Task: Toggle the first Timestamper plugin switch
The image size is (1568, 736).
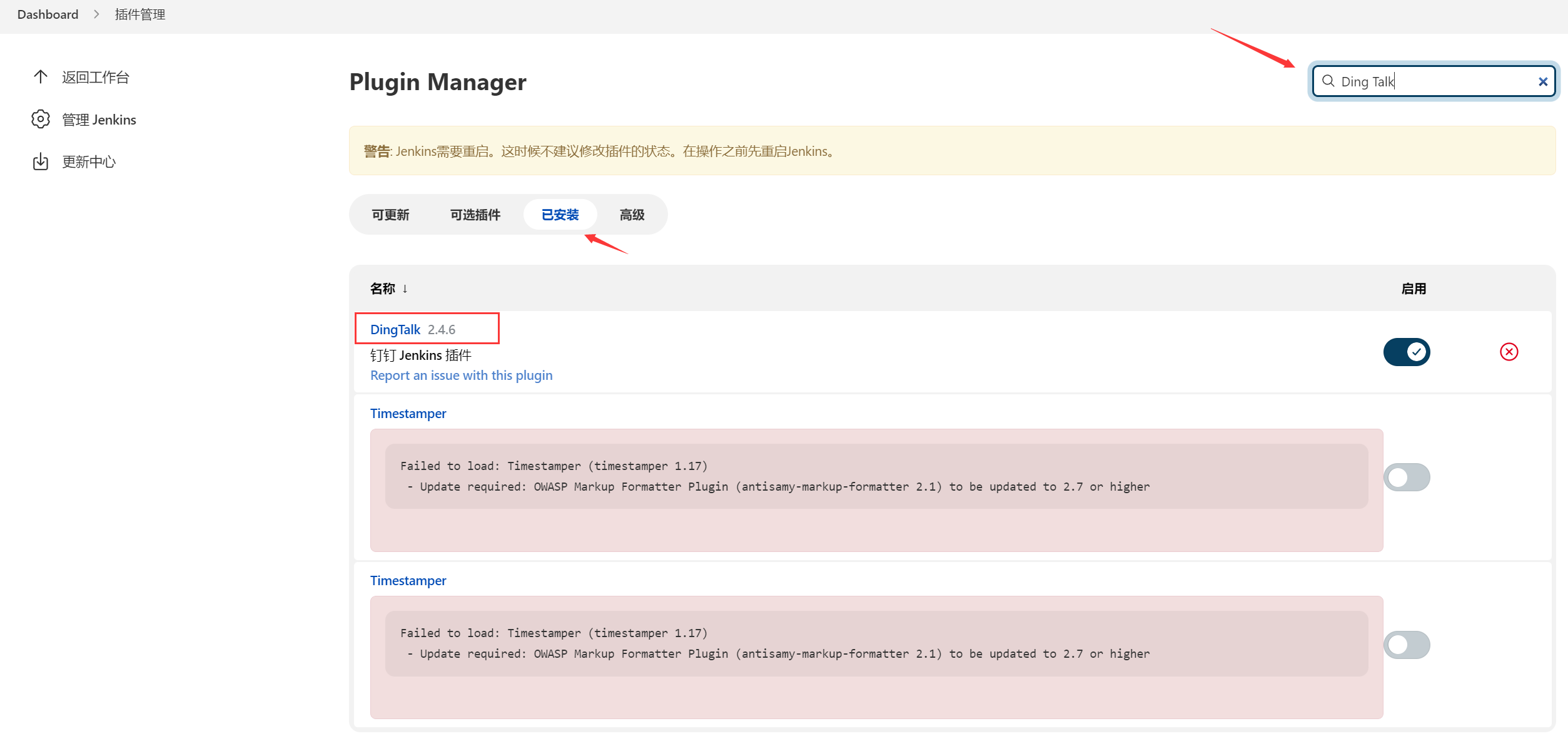Action: pos(1407,478)
